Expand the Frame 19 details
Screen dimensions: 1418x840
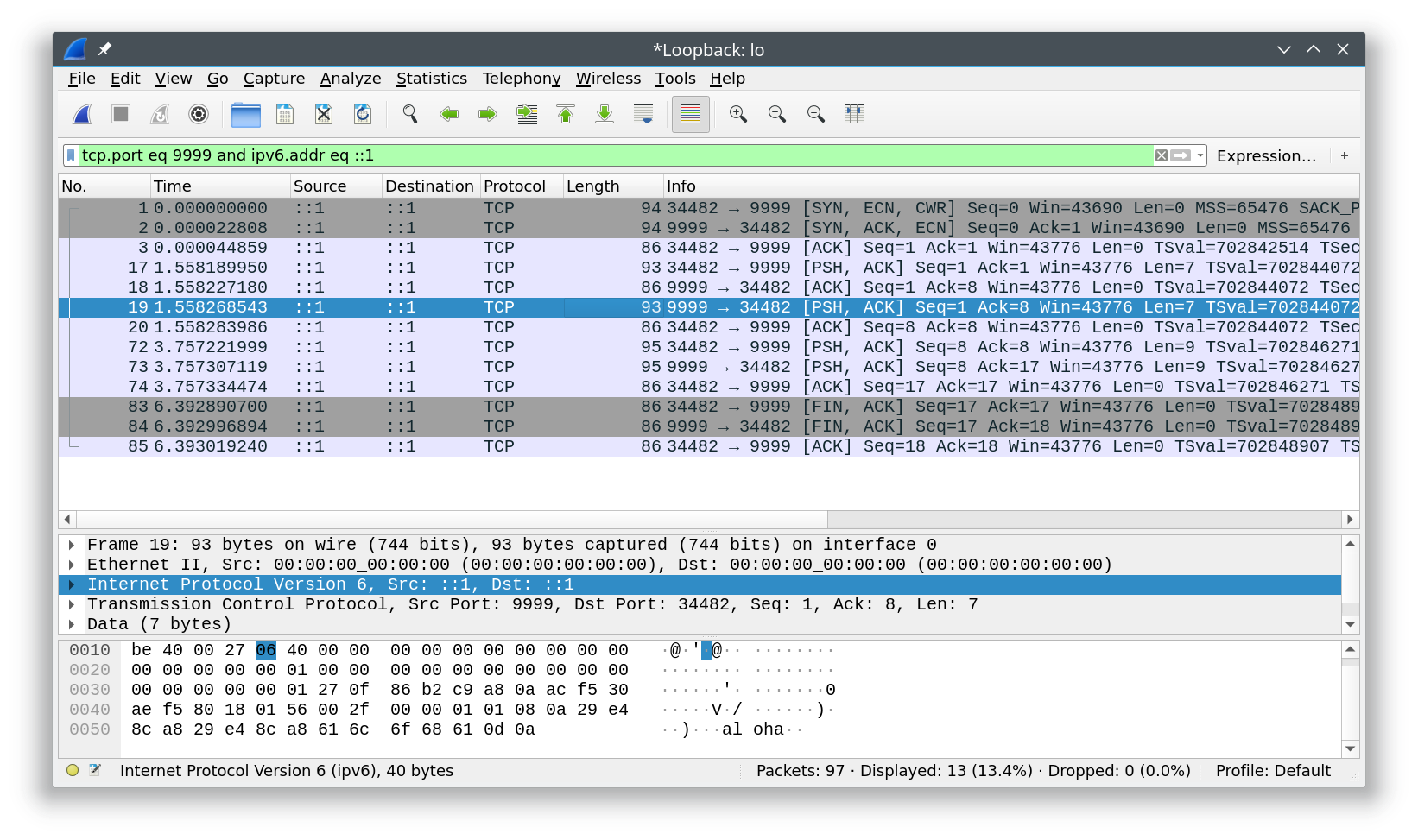pyautogui.click(x=72, y=545)
